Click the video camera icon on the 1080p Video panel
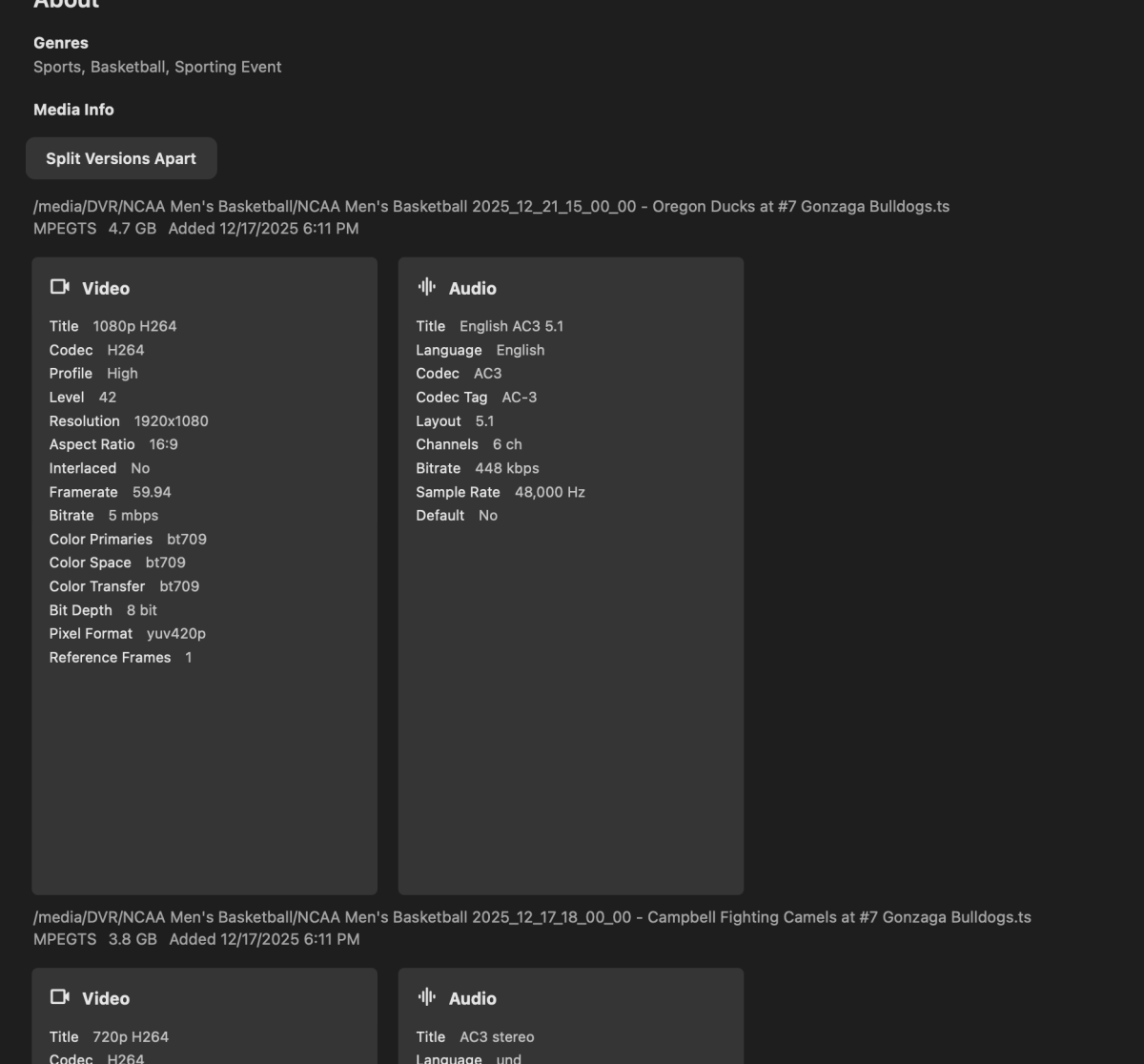1144x1064 pixels. click(60, 286)
